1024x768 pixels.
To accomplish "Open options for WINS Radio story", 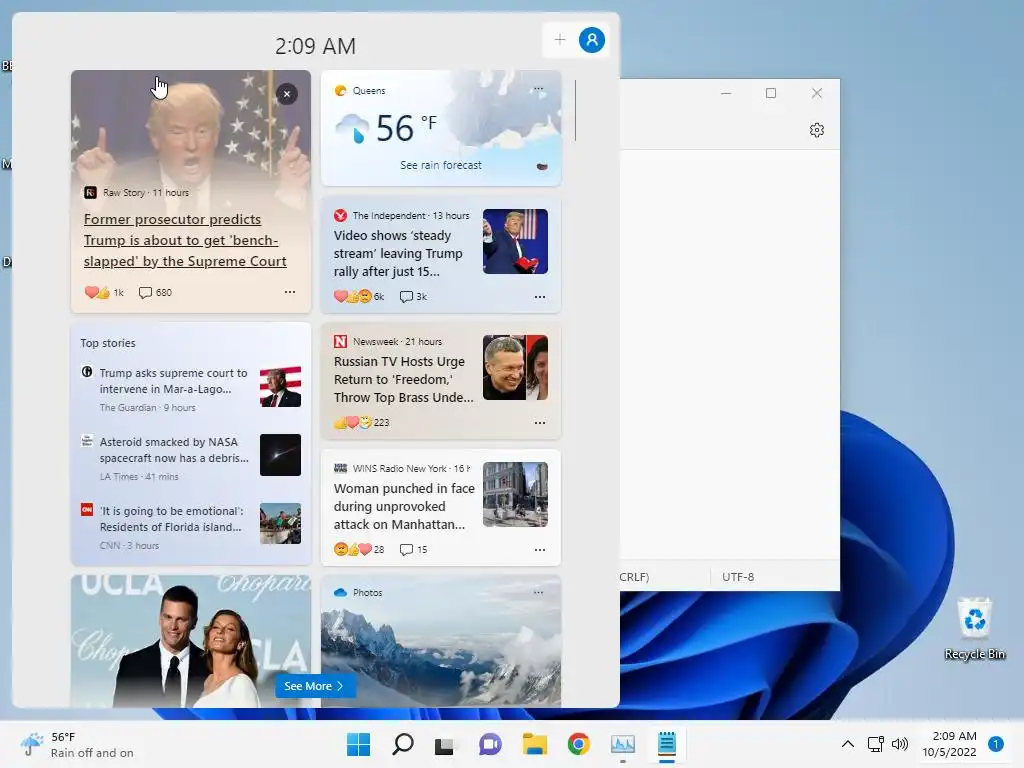I will (x=539, y=550).
